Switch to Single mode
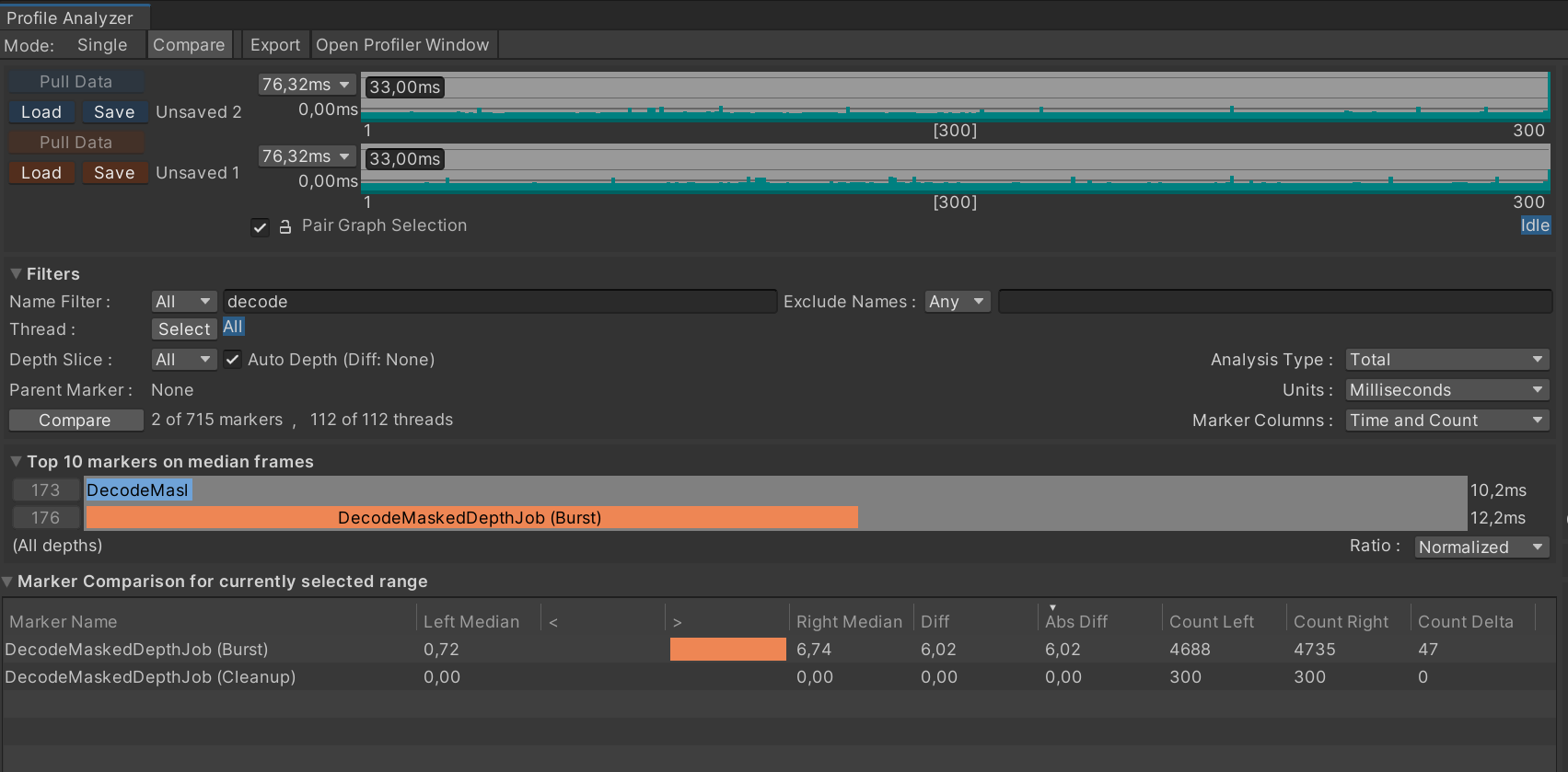 (x=102, y=45)
